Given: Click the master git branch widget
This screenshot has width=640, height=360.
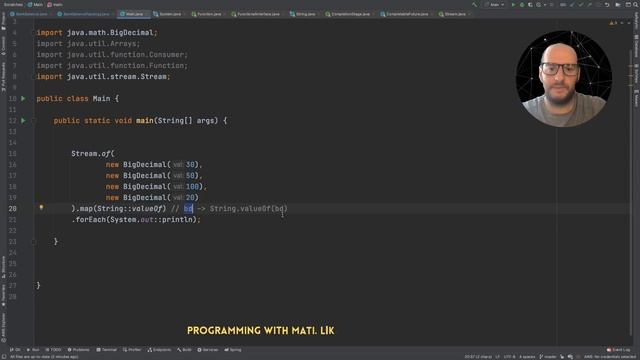Looking at the screenshot, I should pyautogui.click(x=548, y=357).
